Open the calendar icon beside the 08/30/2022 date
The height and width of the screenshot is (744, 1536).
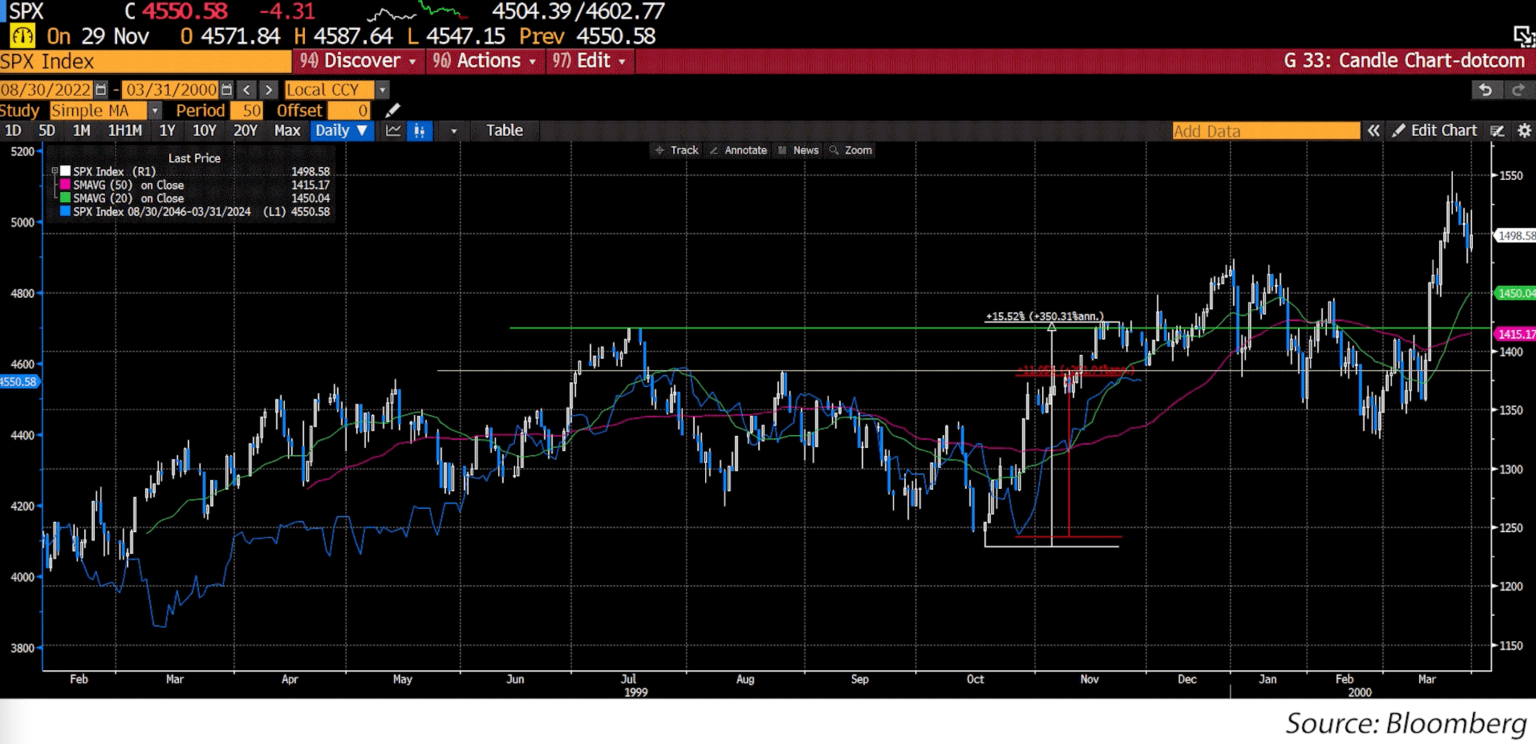coord(101,89)
